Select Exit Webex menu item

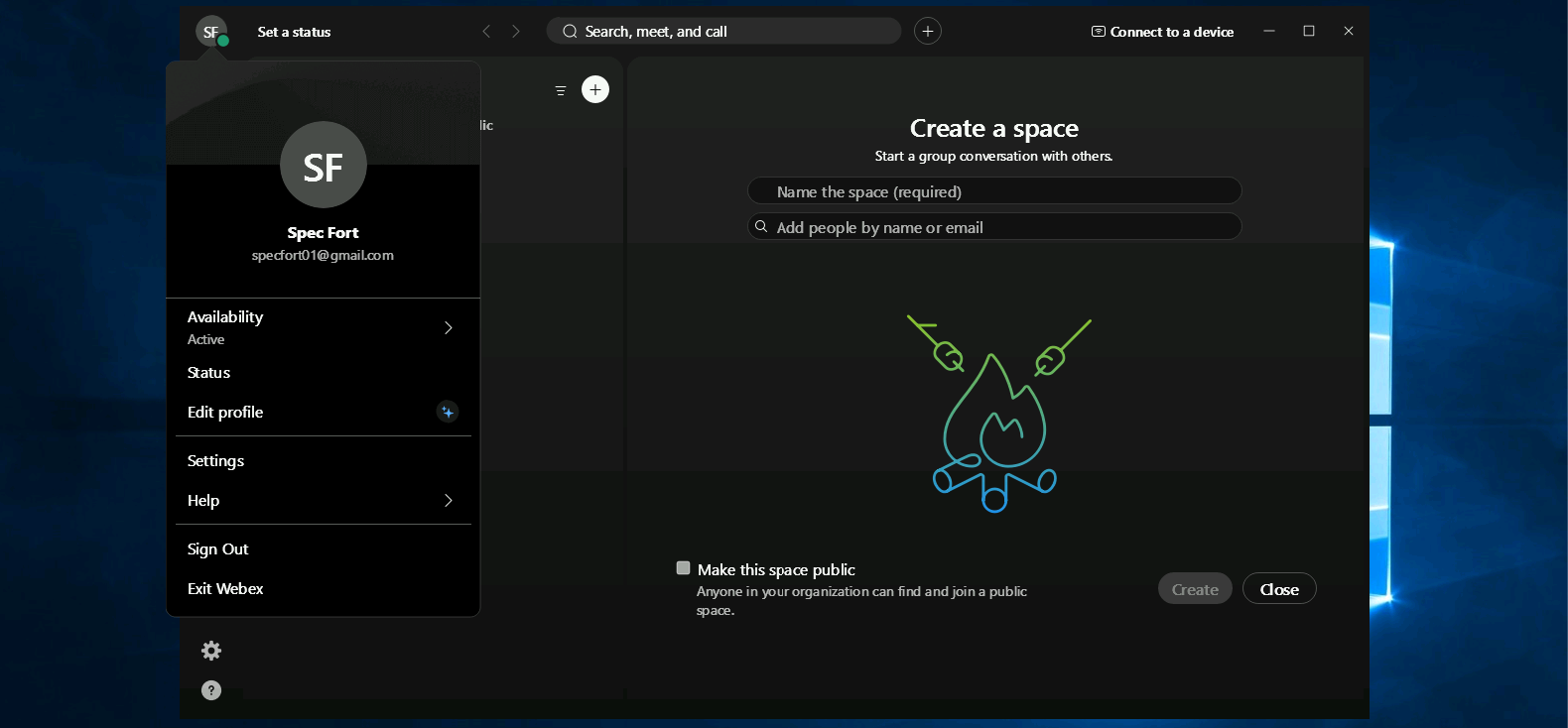(x=225, y=589)
